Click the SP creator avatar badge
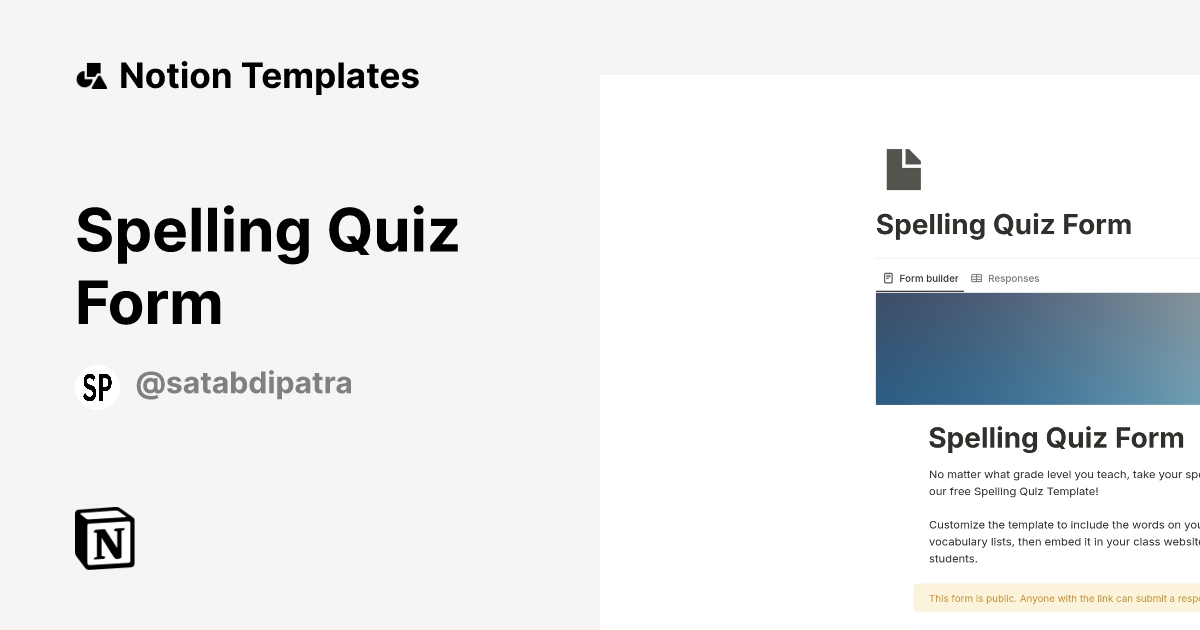The width and height of the screenshot is (1200, 630). 97,386
